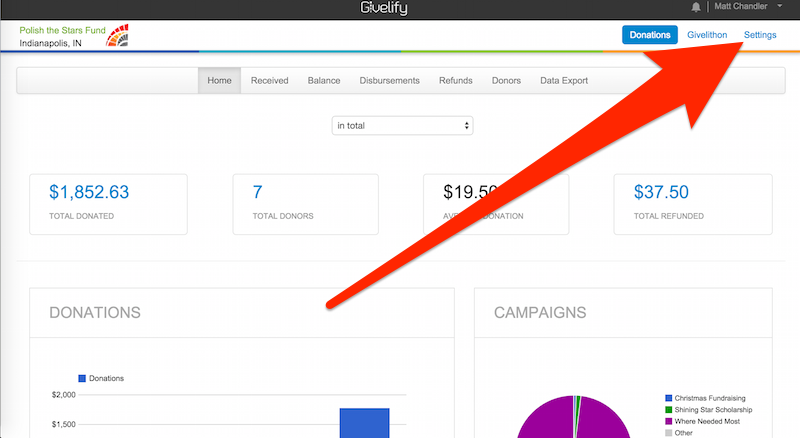
Task: Open the Refunds tab
Action: [455, 81]
